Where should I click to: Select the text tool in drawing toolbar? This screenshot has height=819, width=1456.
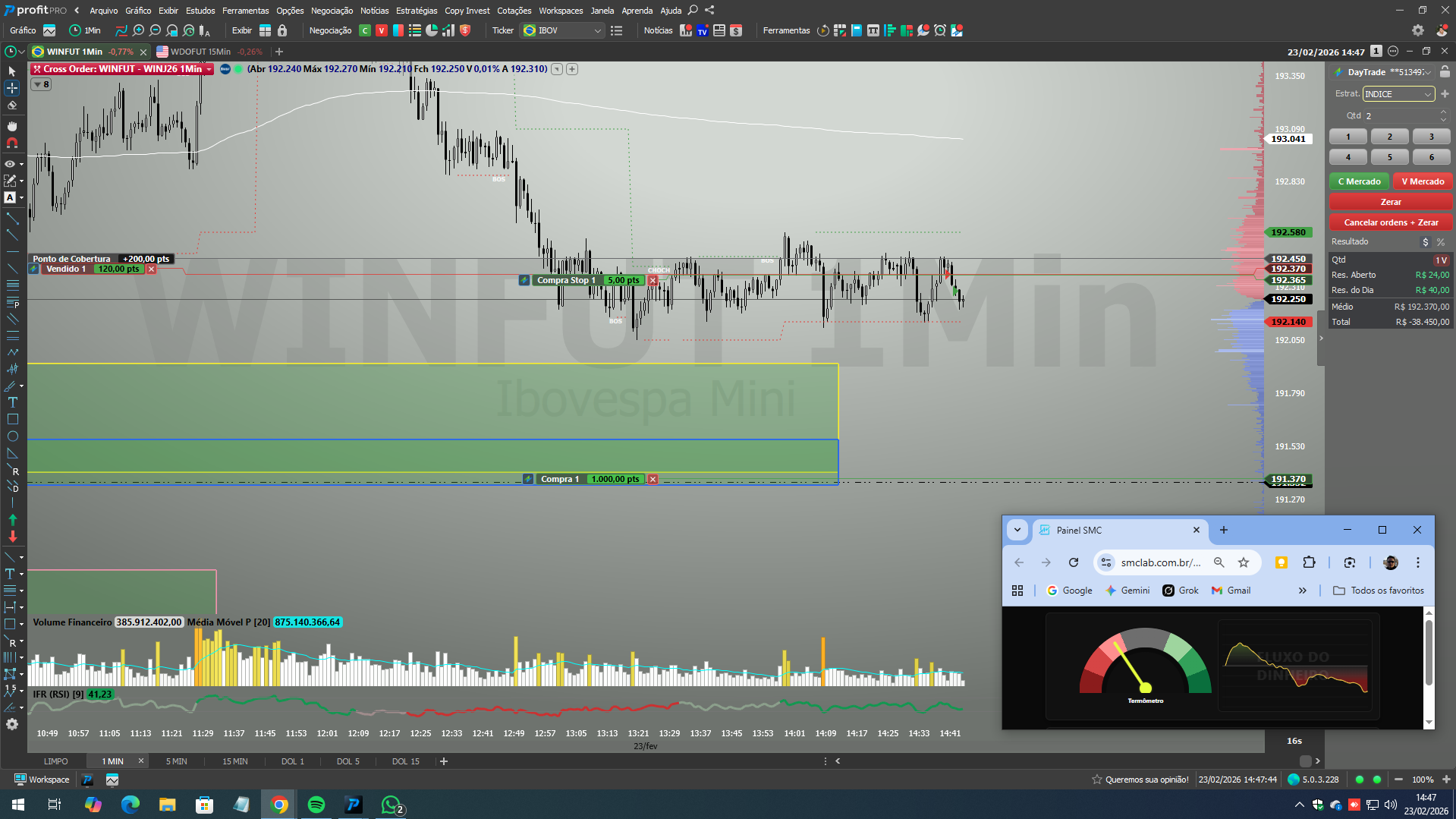12,402
